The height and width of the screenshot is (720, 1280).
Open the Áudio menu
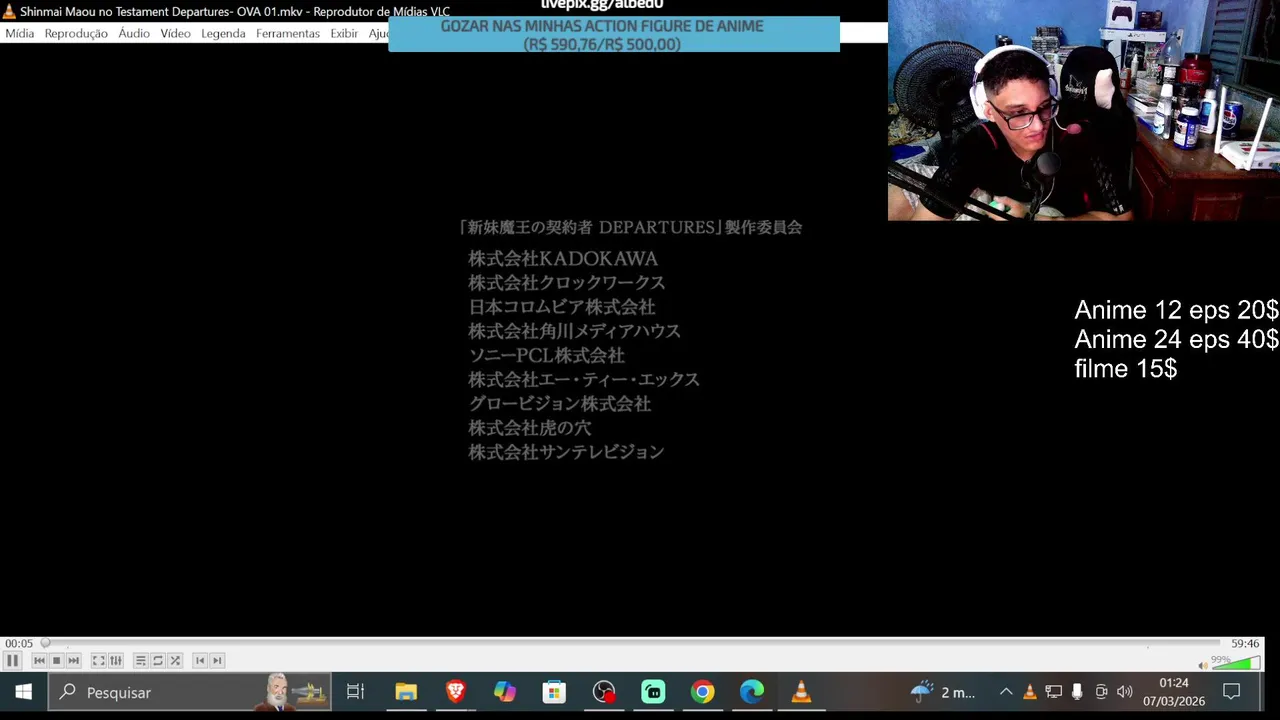pos(134,33)
